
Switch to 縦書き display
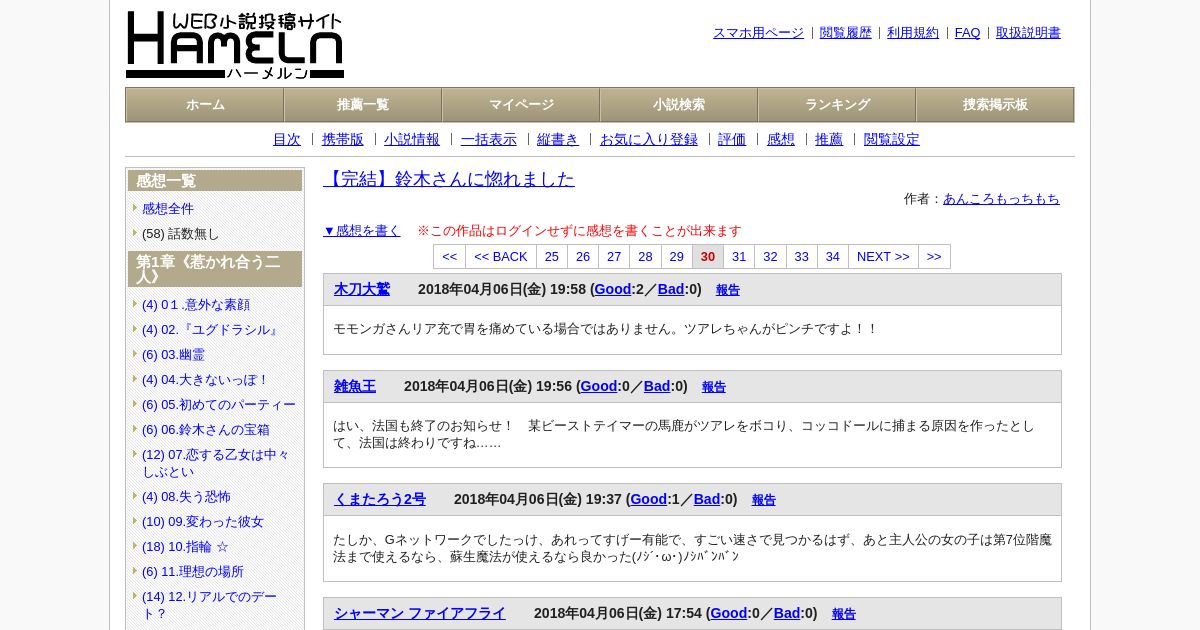tap(558, 139)
